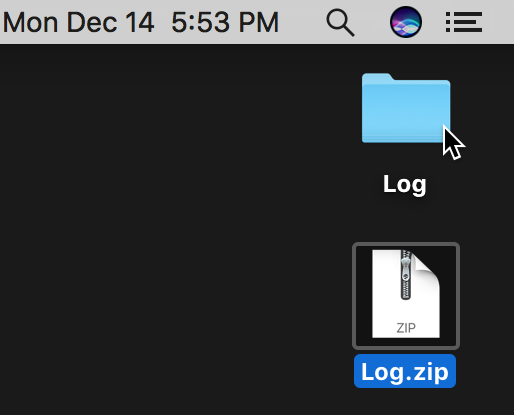Select the Log.zip archive icon
The width and height of the screenshot is (514, 415).
click(x=406, y=294)
